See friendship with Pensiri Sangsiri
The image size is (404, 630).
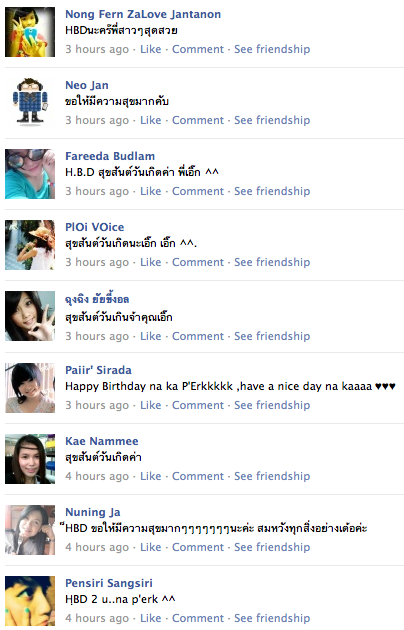pos(272,618)
